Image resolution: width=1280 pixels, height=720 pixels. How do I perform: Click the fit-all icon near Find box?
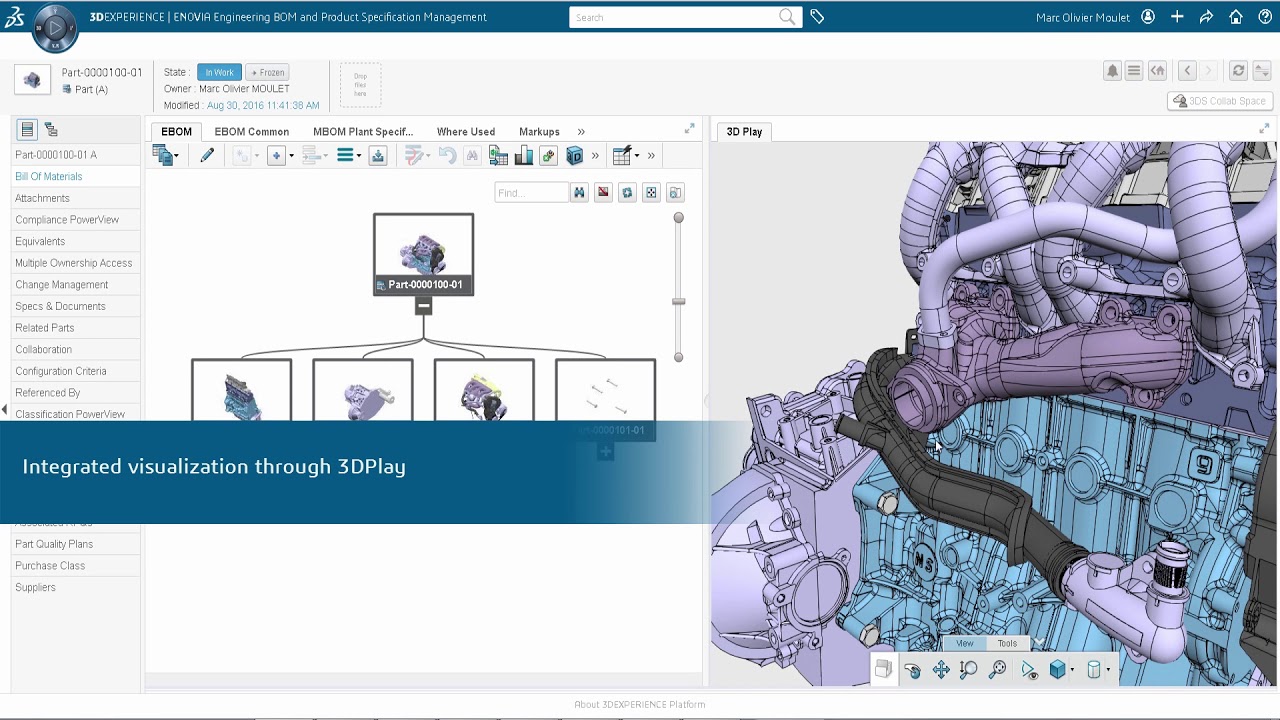651,193
